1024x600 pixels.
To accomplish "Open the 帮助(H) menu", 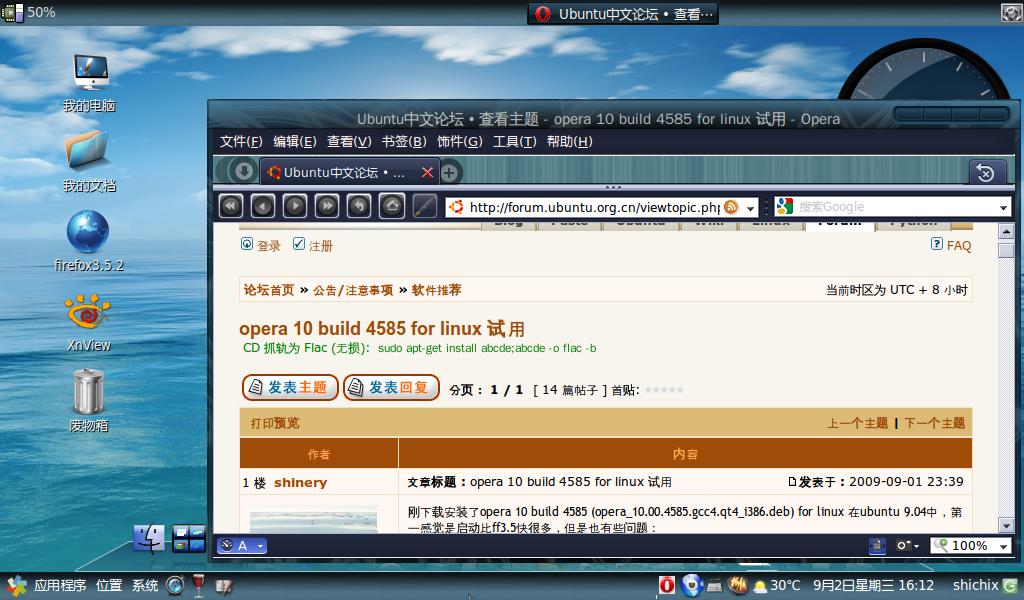I will click(569, 142).
